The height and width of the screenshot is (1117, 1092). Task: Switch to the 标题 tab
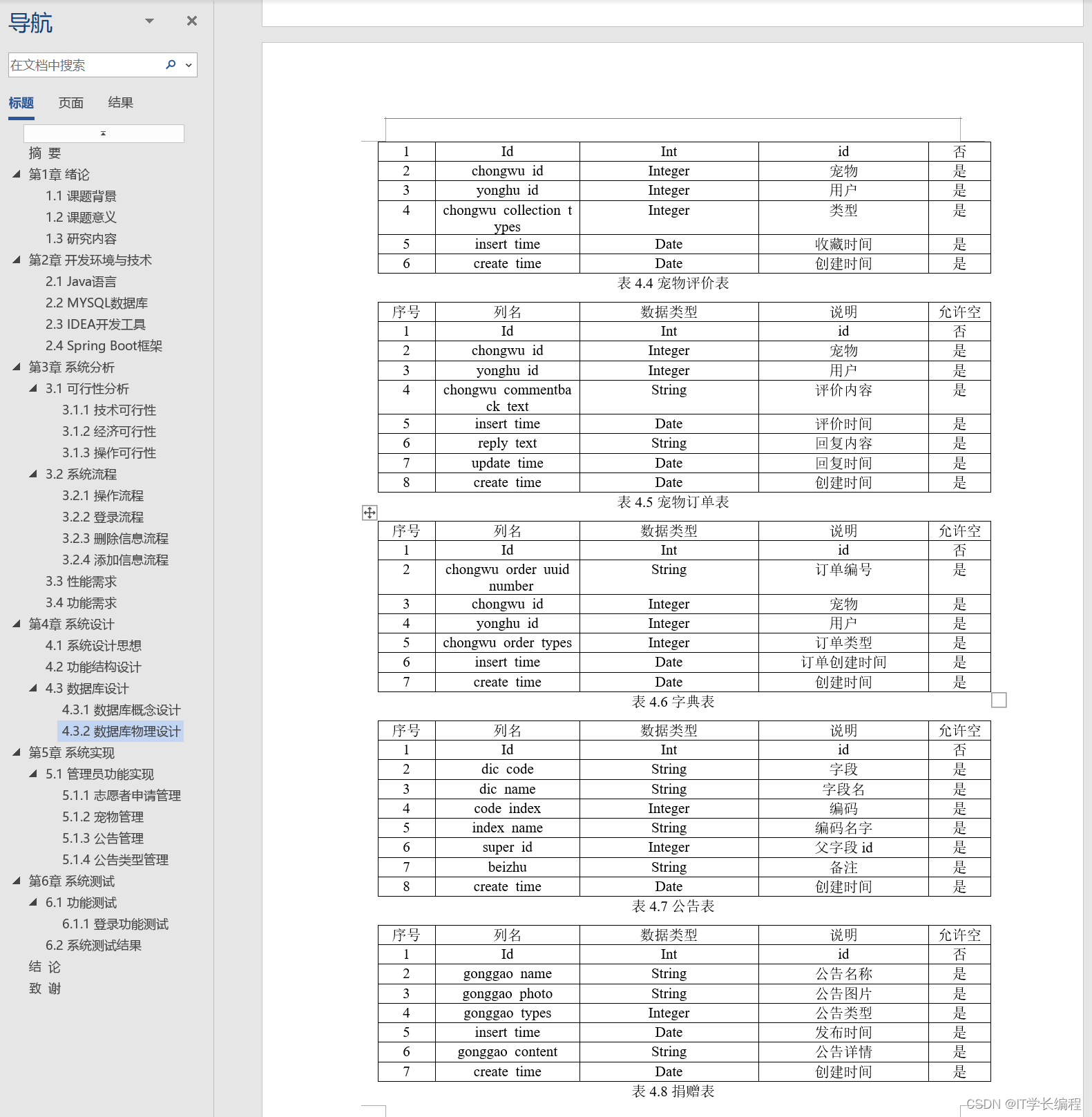click(x=21, y=103)
